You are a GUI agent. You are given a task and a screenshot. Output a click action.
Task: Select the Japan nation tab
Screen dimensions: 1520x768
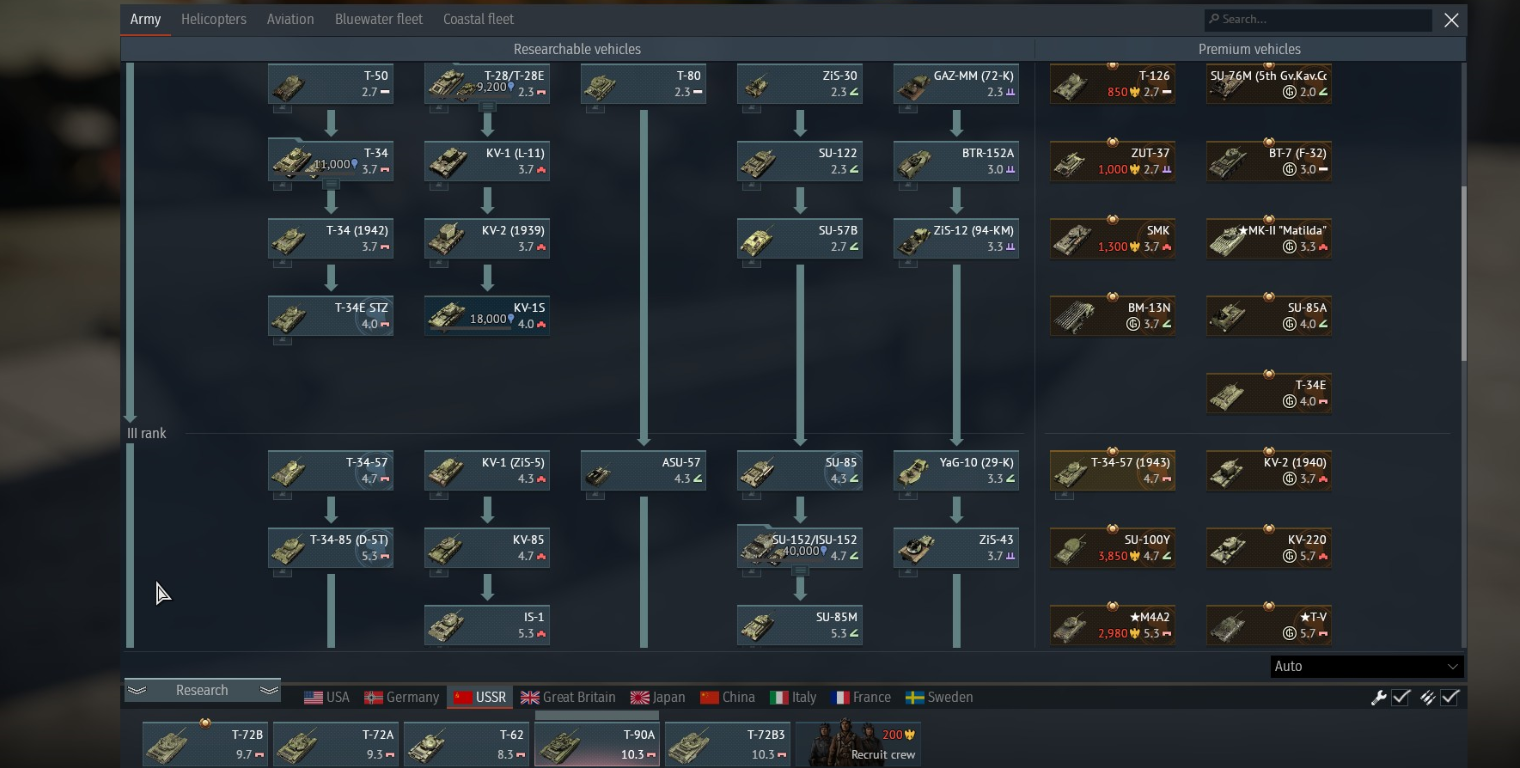pos(658,697)
